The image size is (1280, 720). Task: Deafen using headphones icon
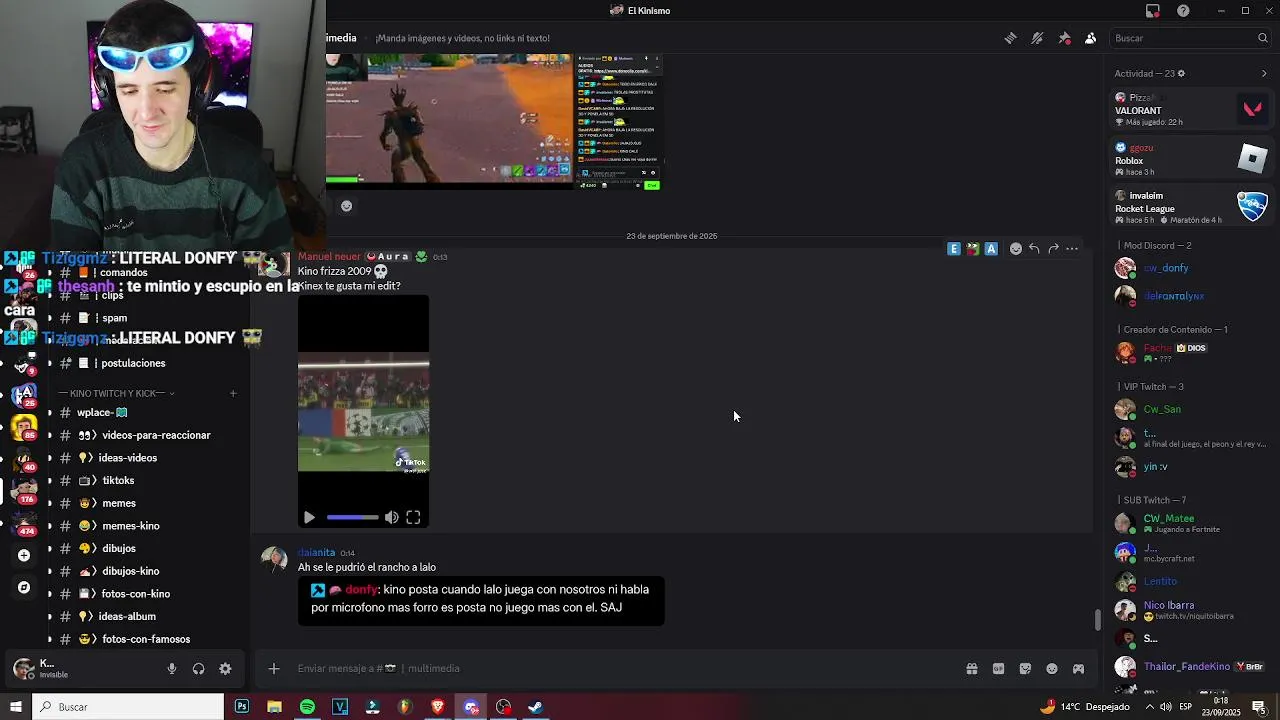[198, 669]
